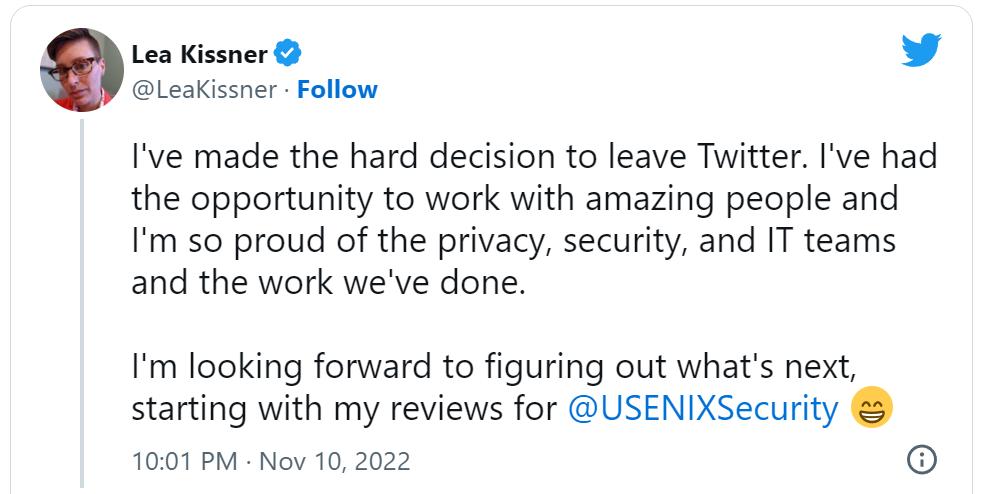Click the Lea Kissner display name

200,54
